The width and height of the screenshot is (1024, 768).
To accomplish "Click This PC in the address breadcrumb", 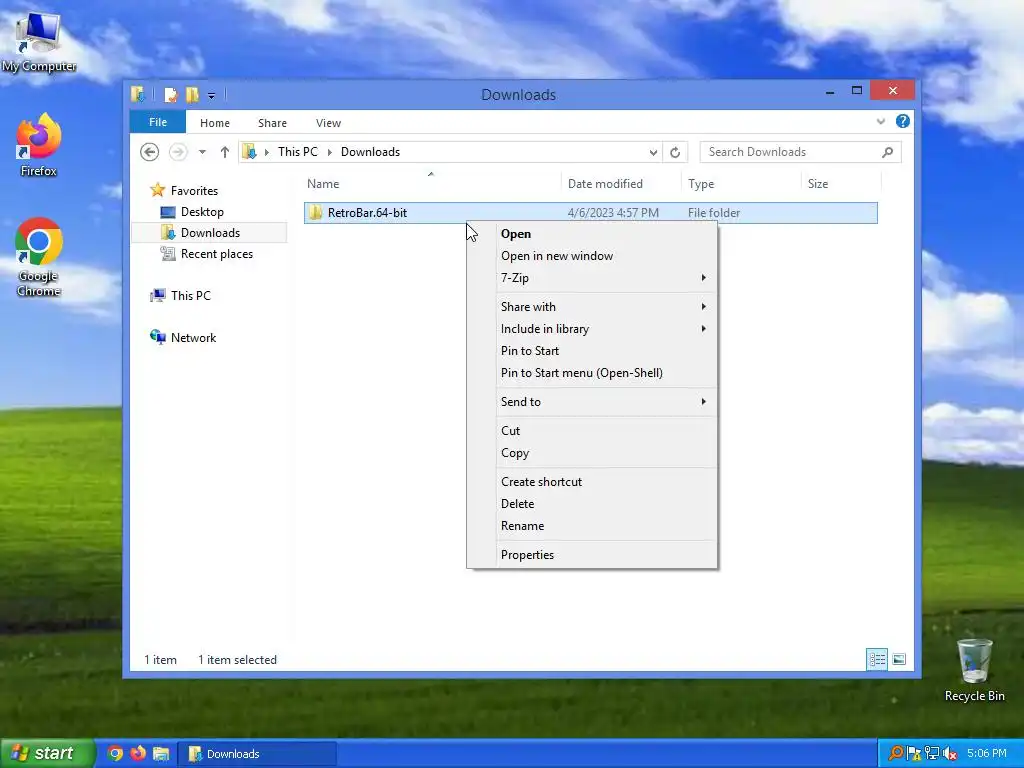I will pos(298,152).
